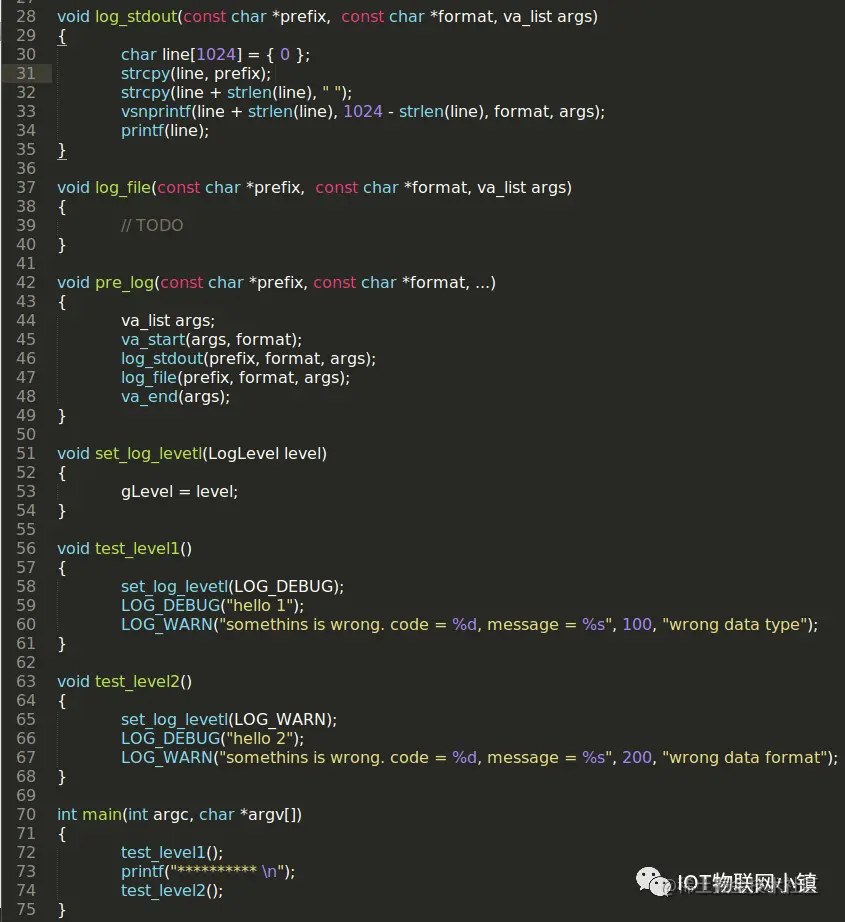
Task: Click 'log_stdout(prefix, format, args);' call on line 46
Action: tap(248, 359)
